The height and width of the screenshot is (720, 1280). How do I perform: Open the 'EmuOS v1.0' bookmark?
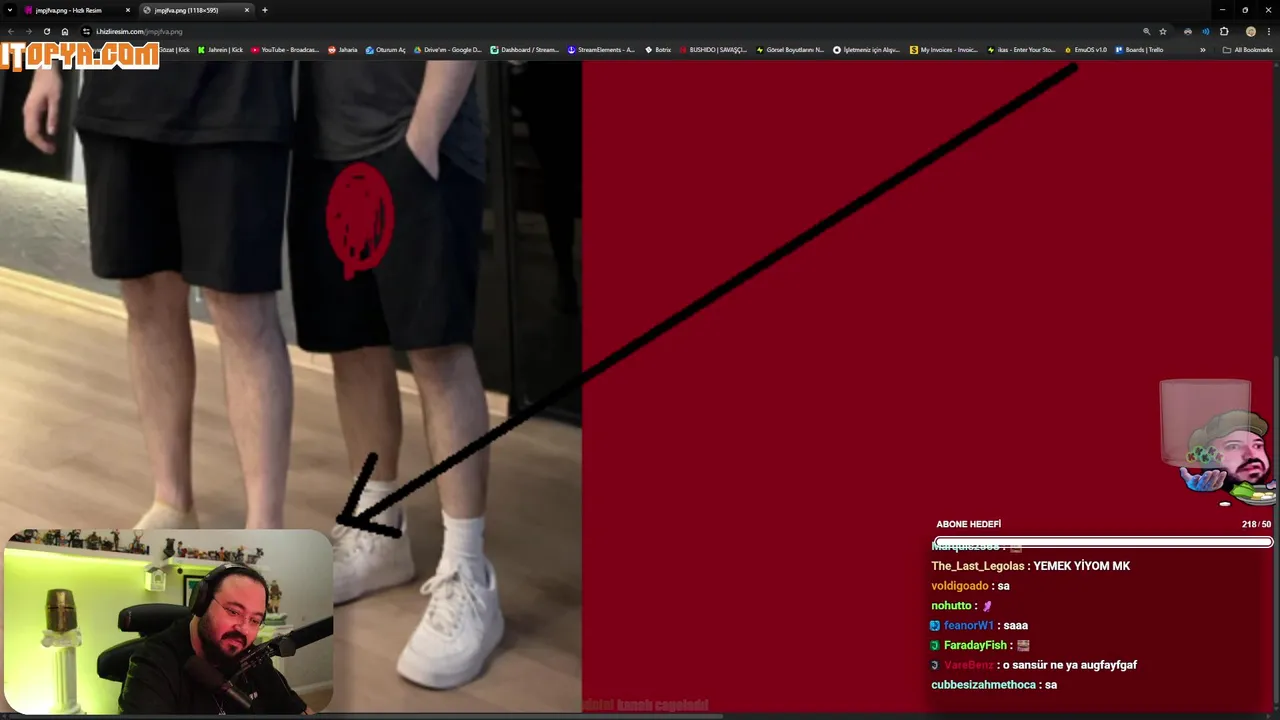1086,49
